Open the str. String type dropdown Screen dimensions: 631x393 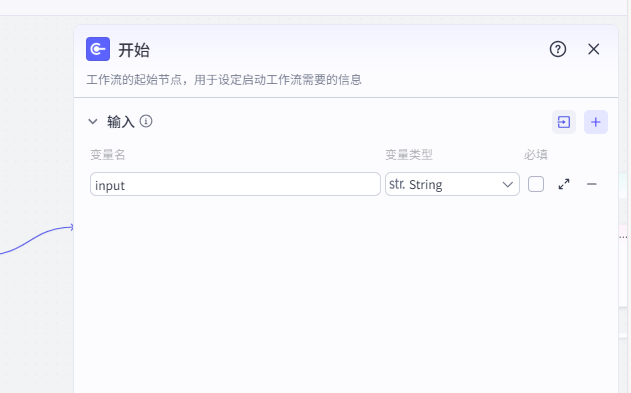[x=452, y=184]
